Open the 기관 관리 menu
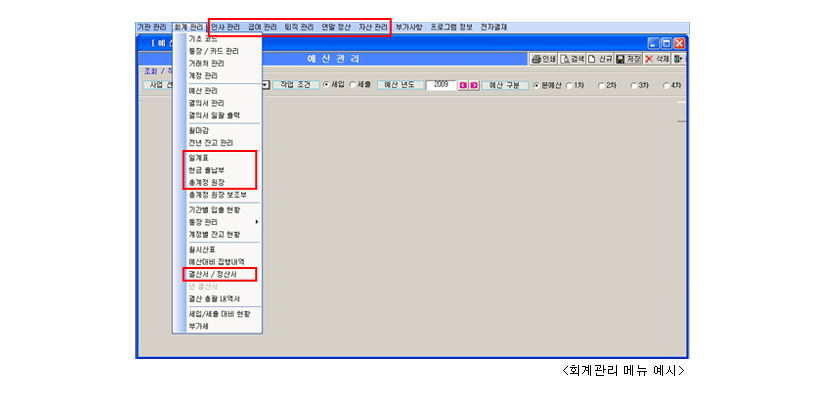 point(152,27)
